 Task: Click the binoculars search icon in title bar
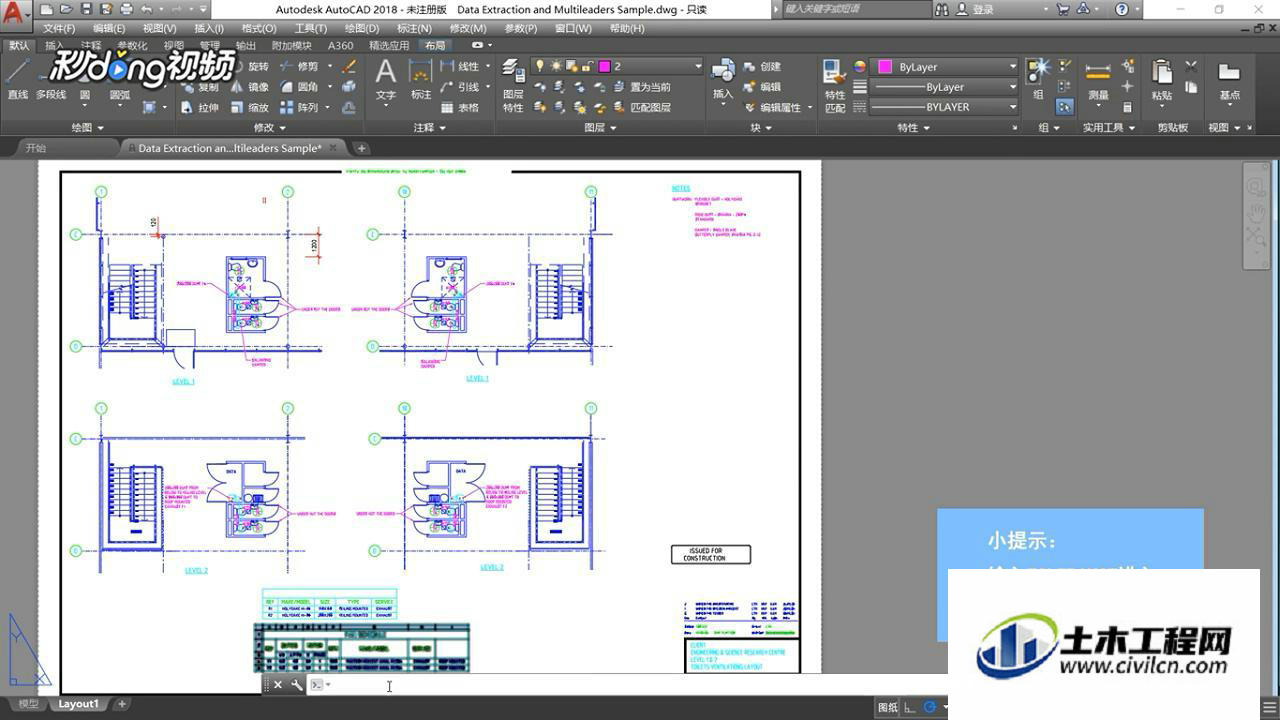point(942,9)
